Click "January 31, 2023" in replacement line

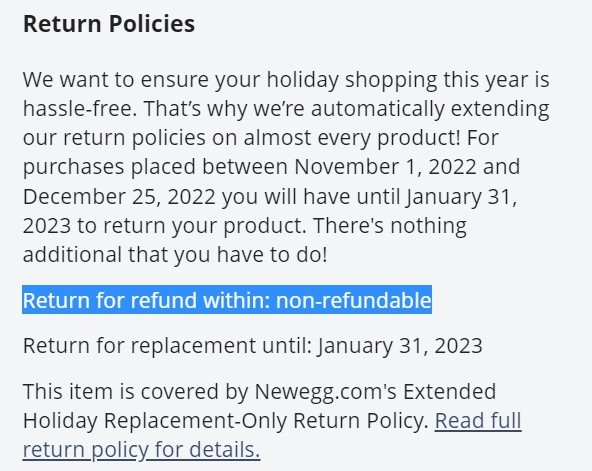tap(399, 345)
